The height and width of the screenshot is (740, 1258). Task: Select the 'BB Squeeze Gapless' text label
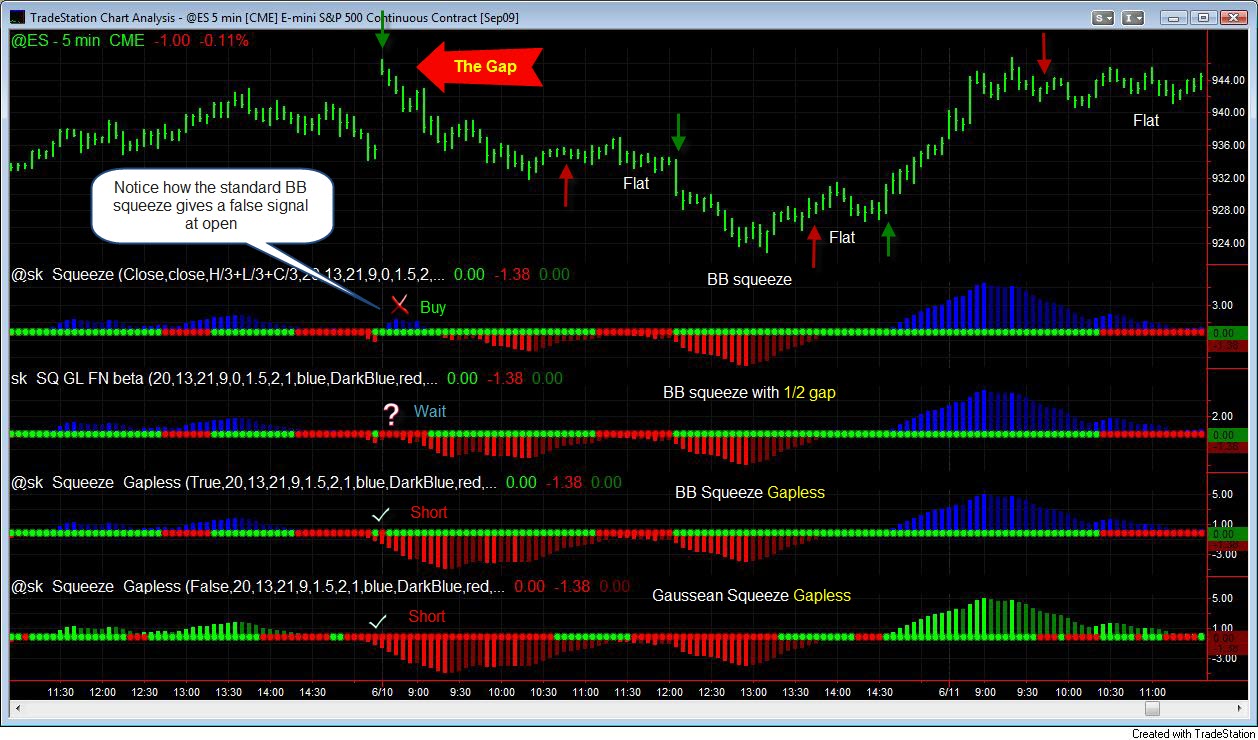750,493
